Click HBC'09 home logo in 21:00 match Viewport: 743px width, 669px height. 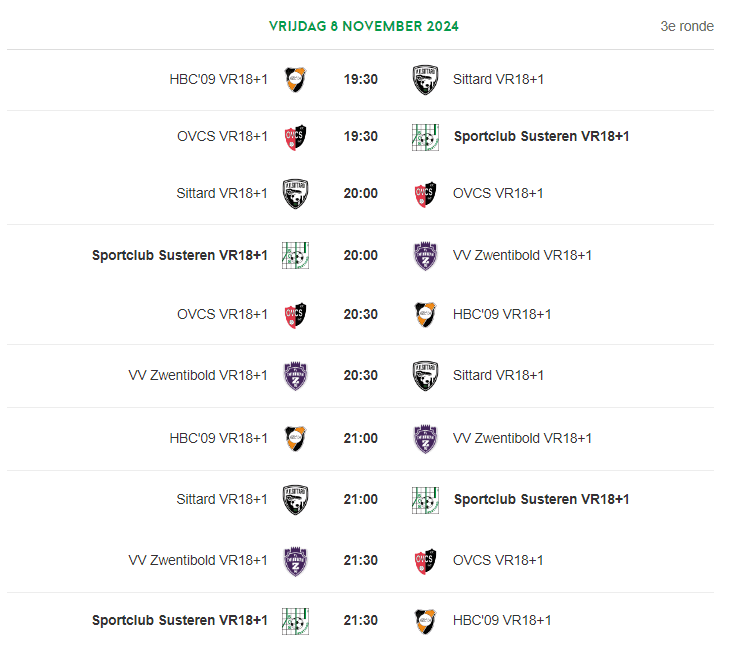295,438
